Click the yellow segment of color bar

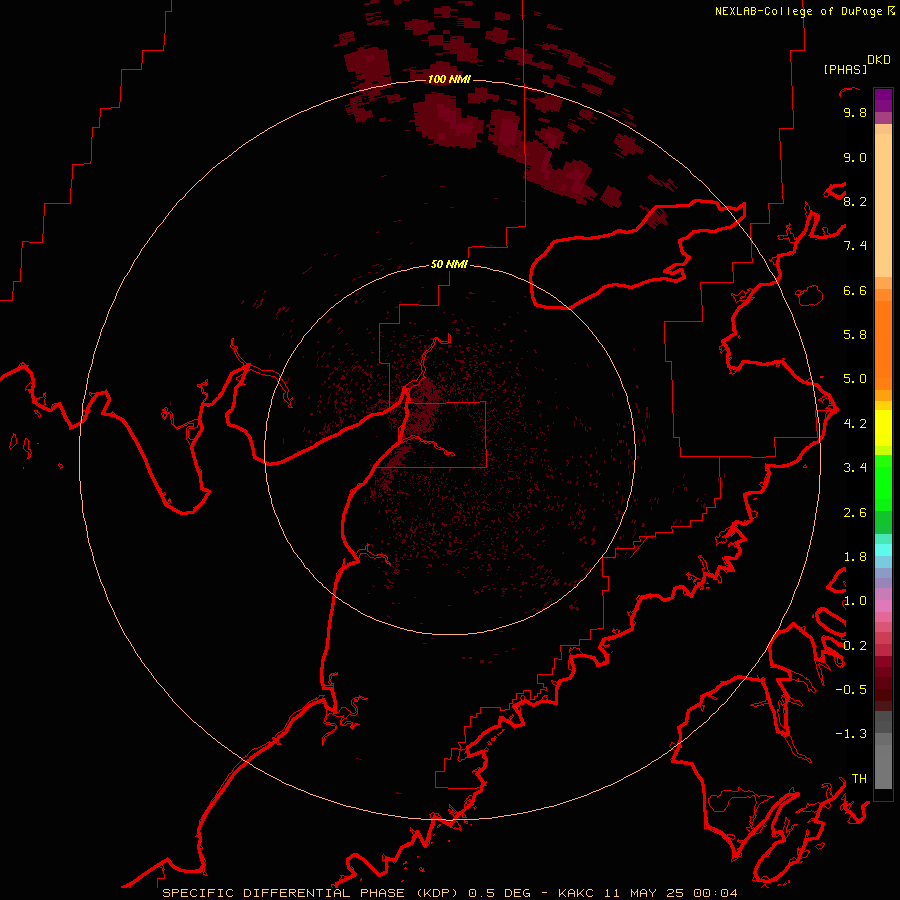coord(883,428)
